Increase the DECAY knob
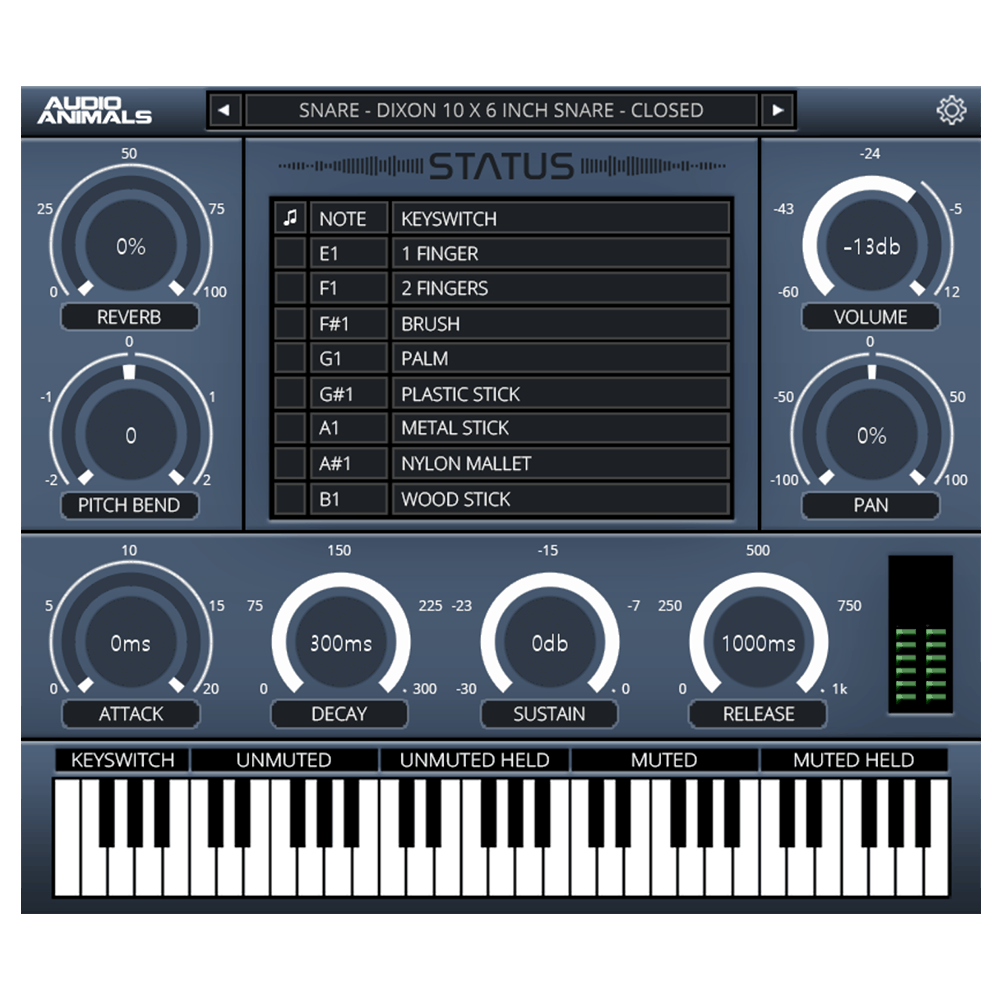 [x=339, y=645]
